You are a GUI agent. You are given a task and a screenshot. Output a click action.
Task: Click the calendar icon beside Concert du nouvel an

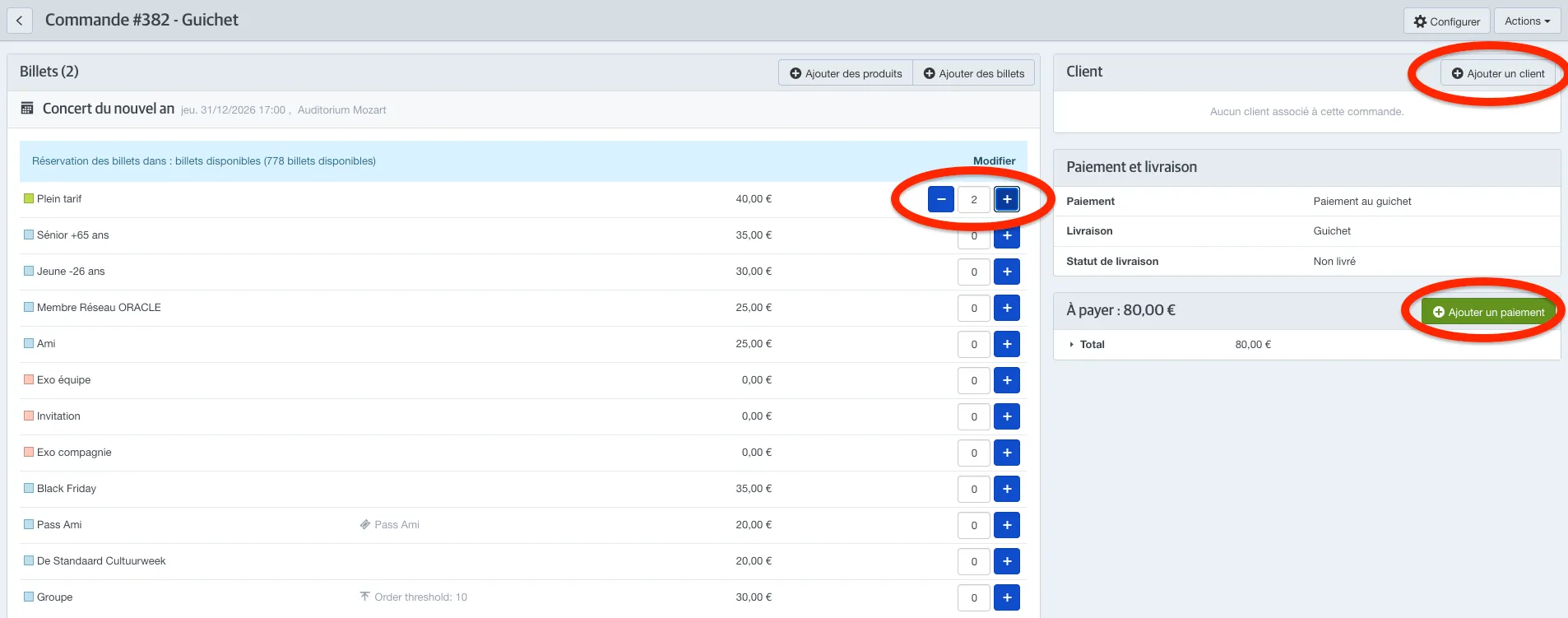tap(27, 109)
